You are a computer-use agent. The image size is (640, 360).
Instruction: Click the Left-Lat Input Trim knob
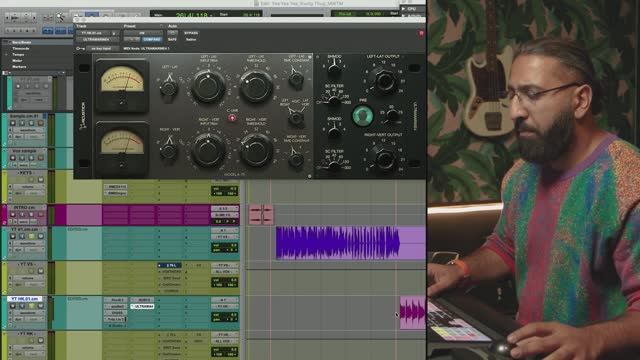(x=208, y=86)
